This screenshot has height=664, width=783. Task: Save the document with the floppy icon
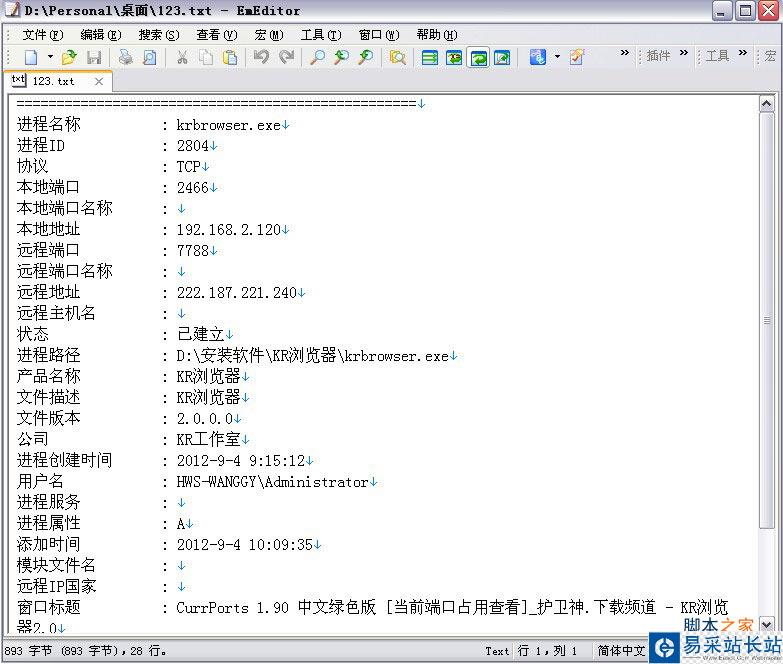point(94,57)
